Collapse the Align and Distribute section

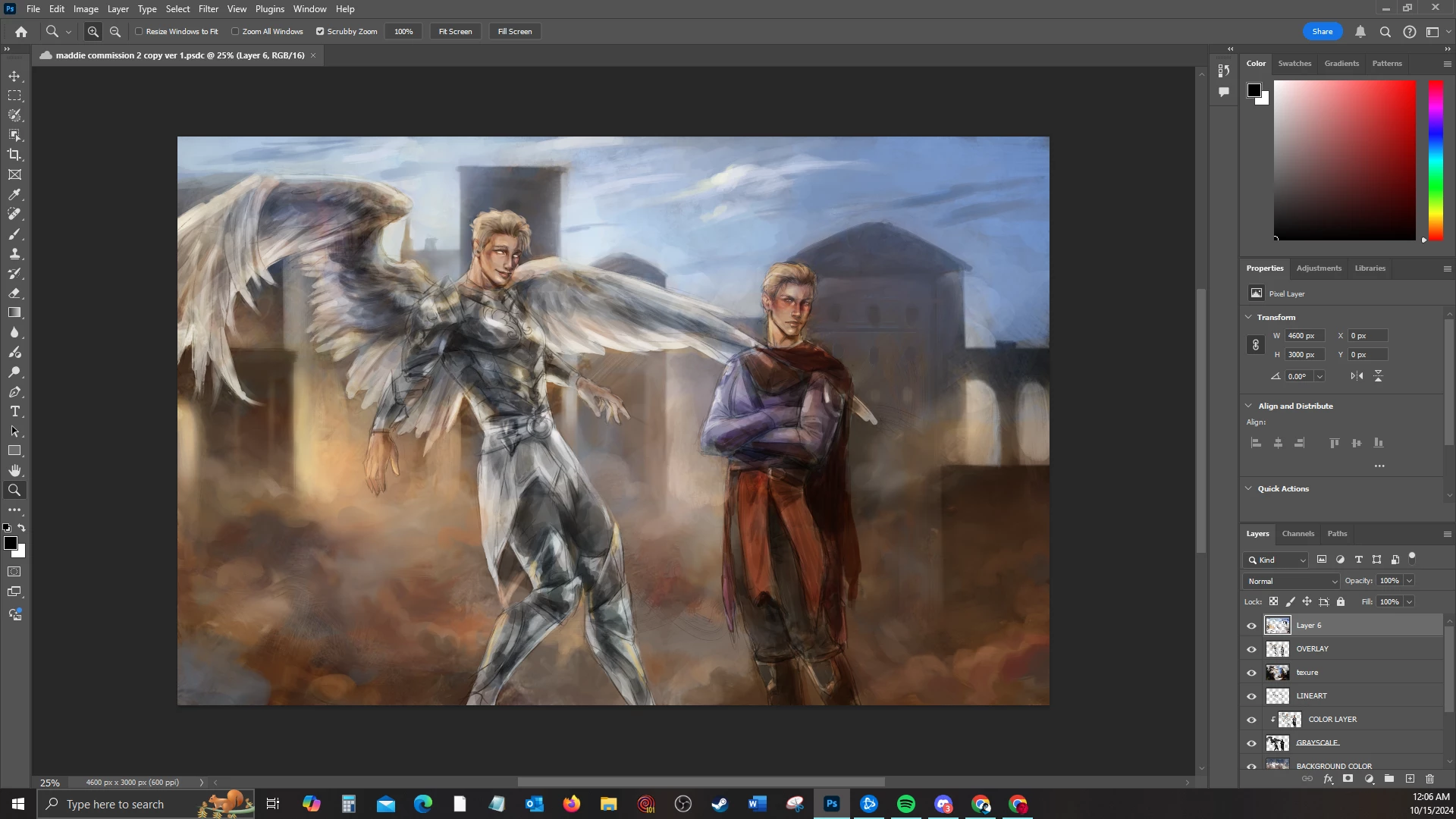[1249, 406]
